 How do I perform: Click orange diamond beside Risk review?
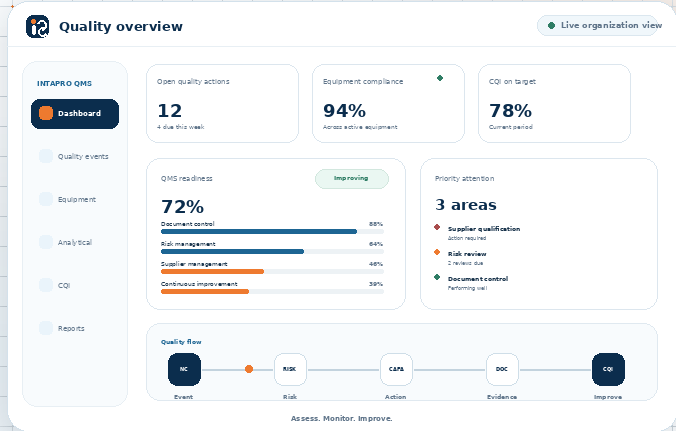tap(437, 252)
